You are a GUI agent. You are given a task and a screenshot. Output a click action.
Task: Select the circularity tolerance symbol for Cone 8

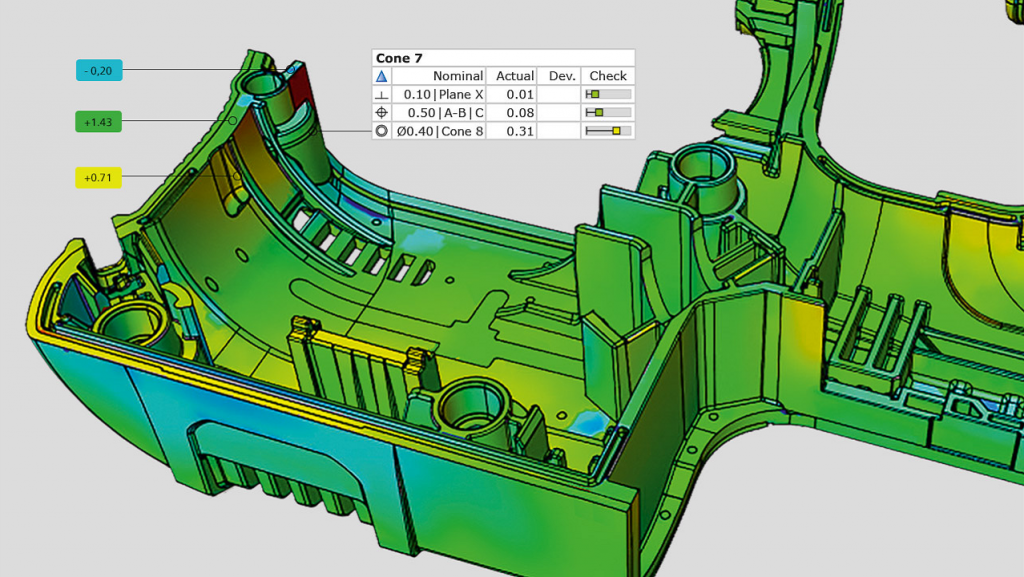[381, 132]
